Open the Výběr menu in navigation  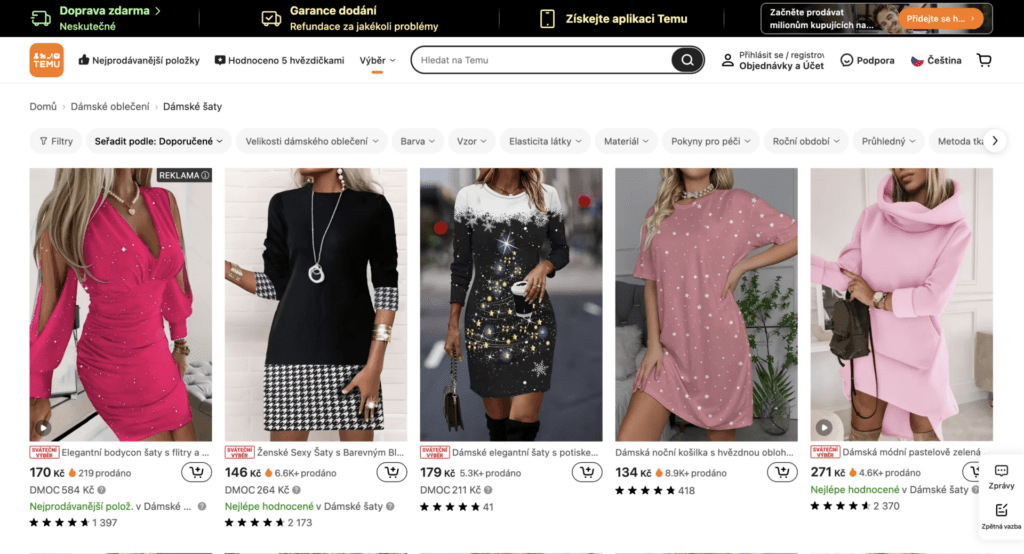tap(377, 60)
